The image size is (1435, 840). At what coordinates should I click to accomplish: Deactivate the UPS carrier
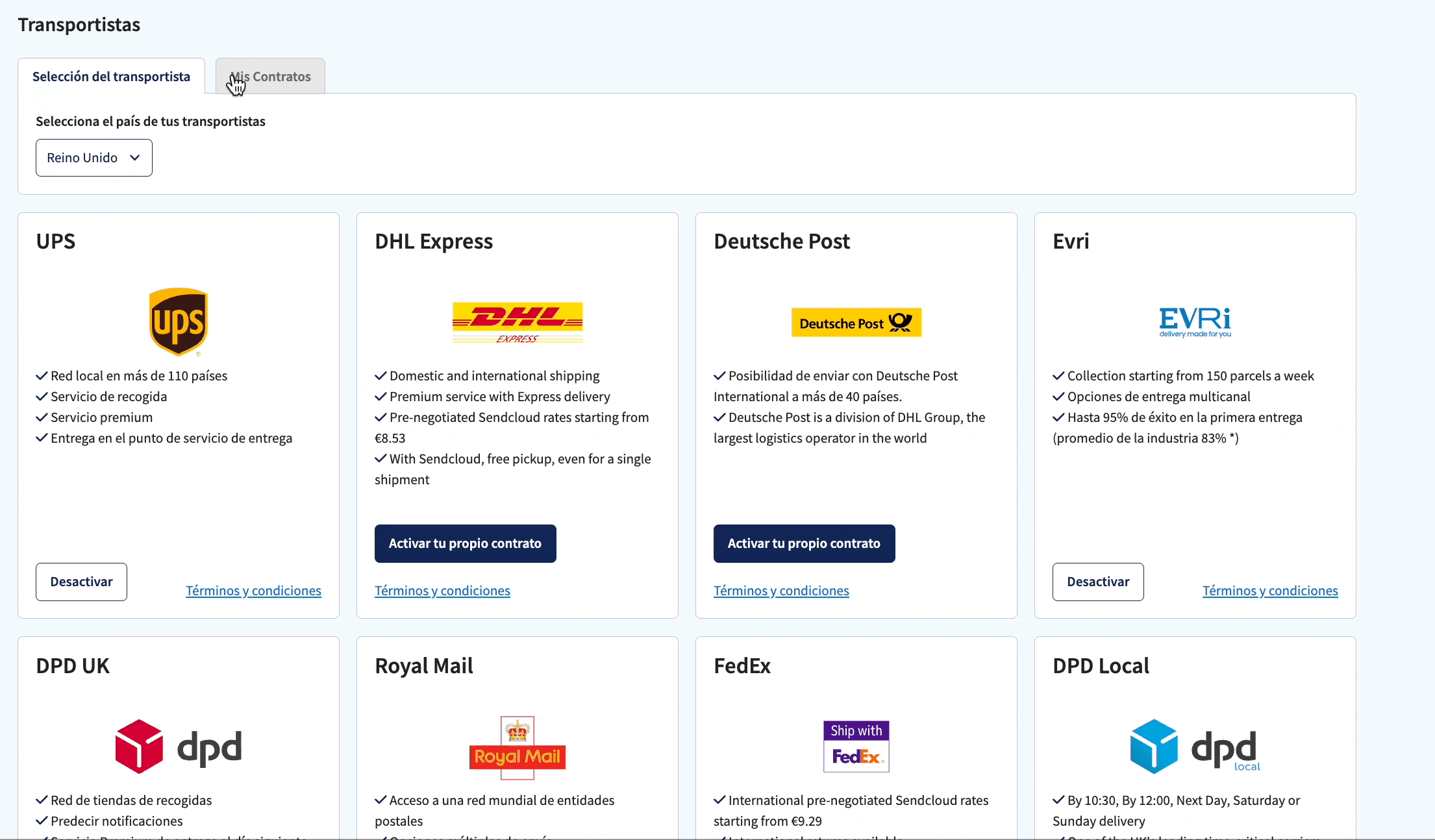pos(81,582)
